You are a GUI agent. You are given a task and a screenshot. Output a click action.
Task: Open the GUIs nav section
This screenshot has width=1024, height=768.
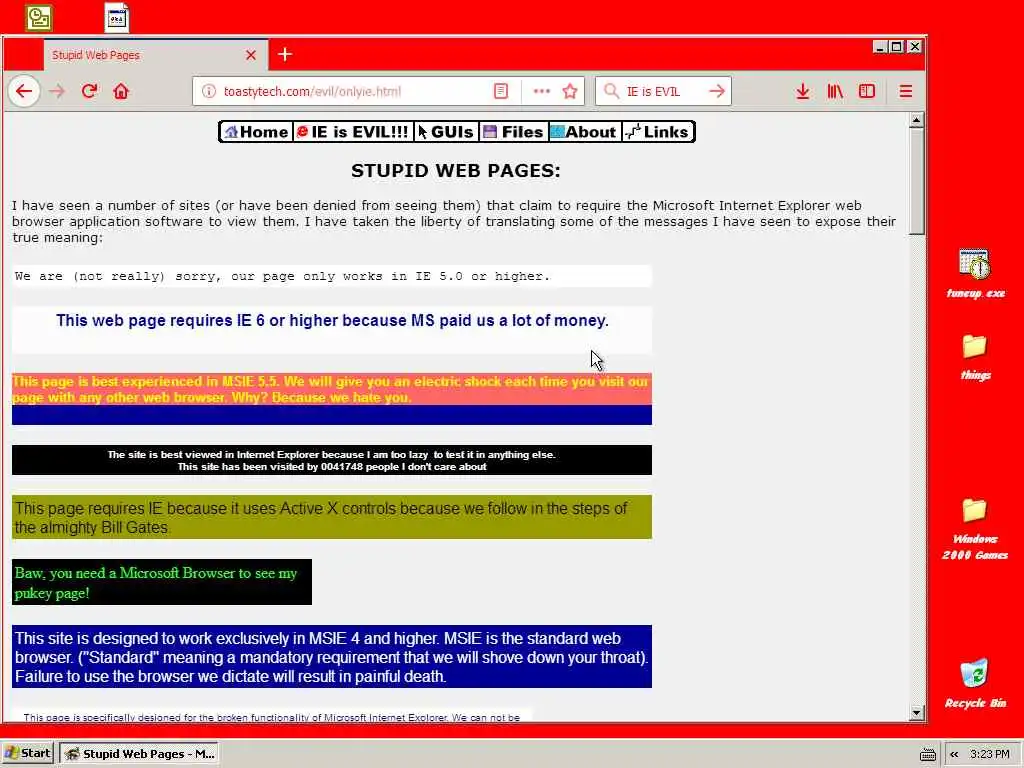click(446, 132)
